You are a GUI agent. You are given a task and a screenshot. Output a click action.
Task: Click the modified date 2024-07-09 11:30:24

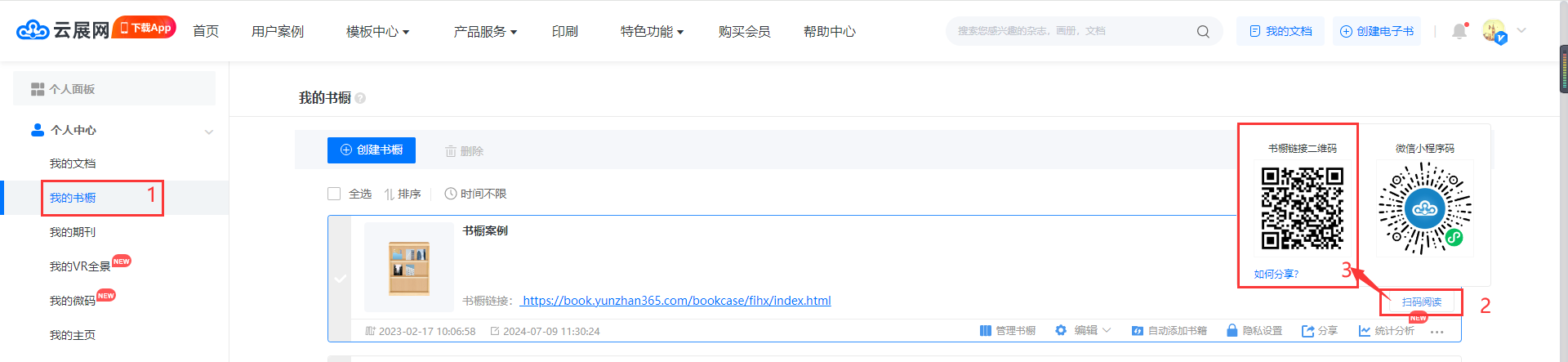[x=551, y=331]
